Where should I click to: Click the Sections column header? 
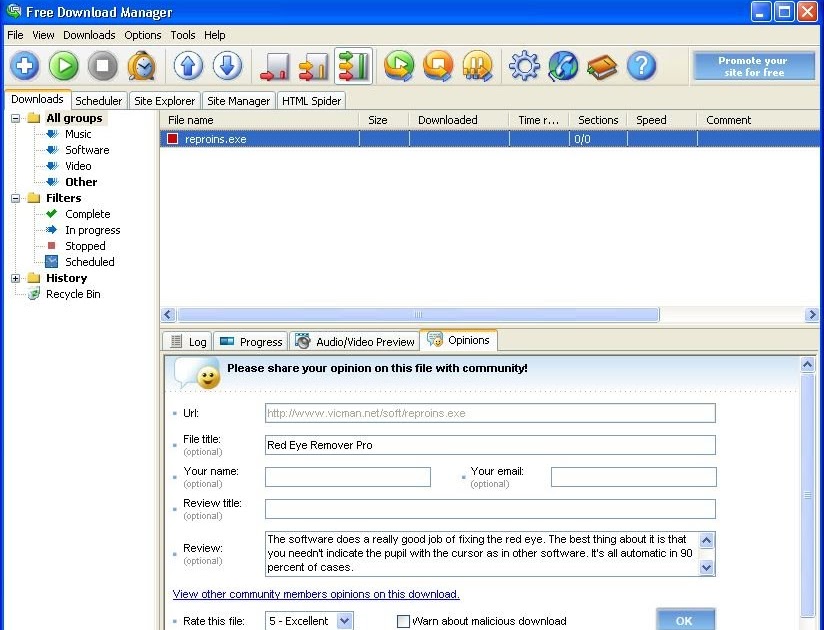pos(598,120)
